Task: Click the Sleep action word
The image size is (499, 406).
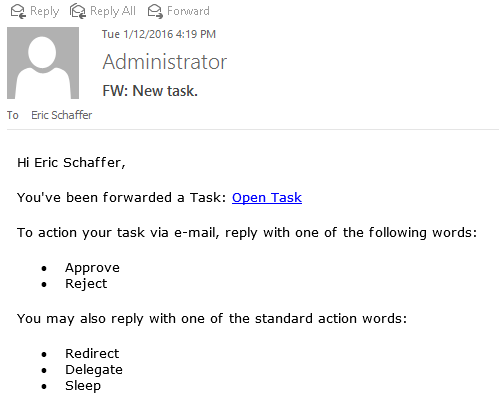Action: click(x=83, y=386)
